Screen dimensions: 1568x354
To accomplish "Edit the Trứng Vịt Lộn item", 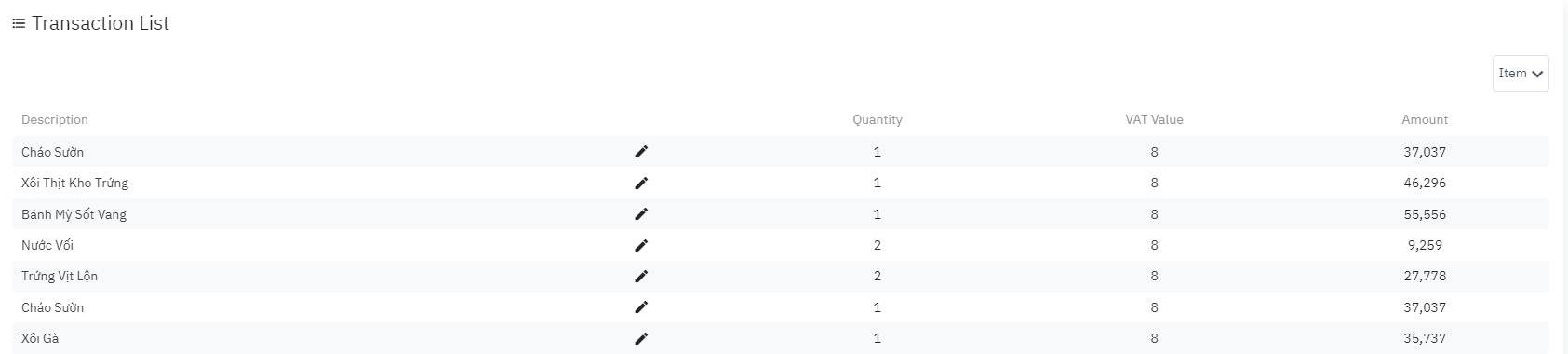I will pyautogui.click(x=640, y=276).
